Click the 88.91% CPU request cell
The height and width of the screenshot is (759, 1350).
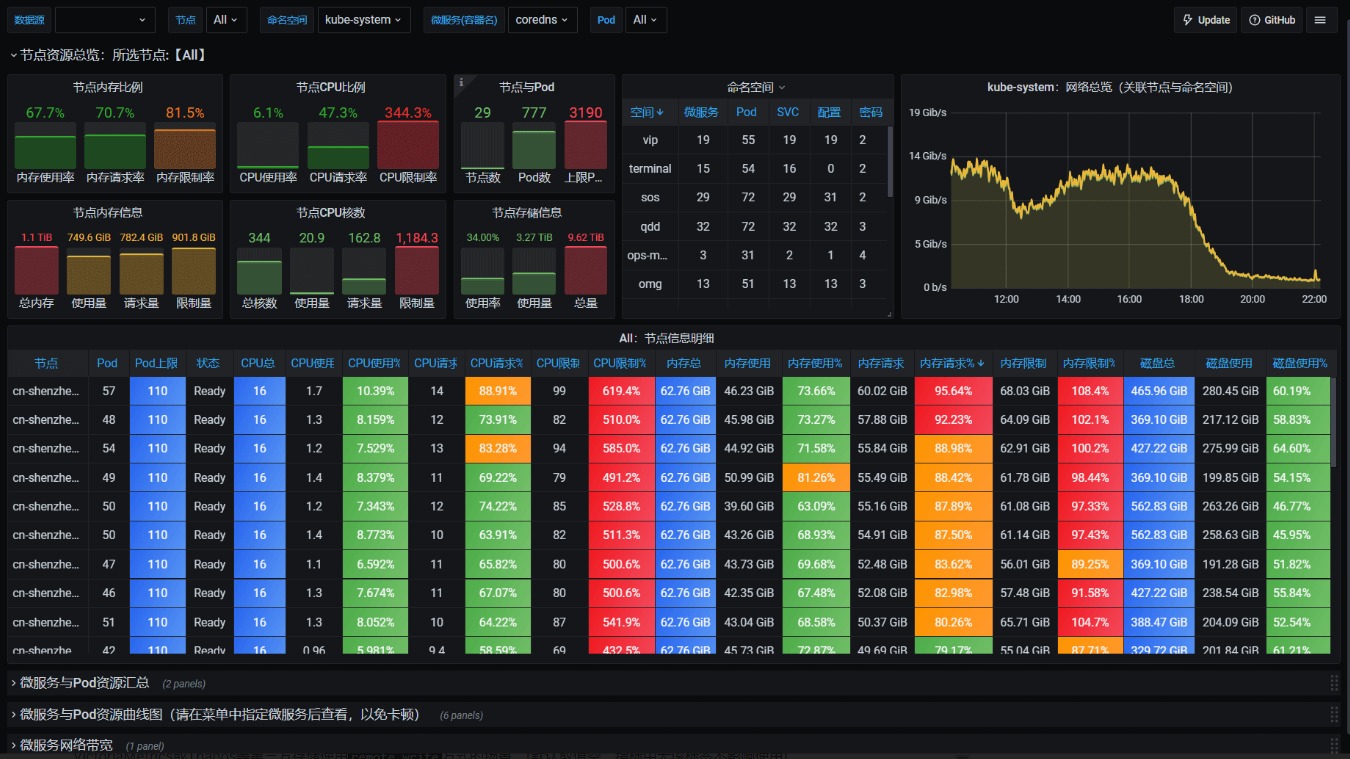(498, 391)
